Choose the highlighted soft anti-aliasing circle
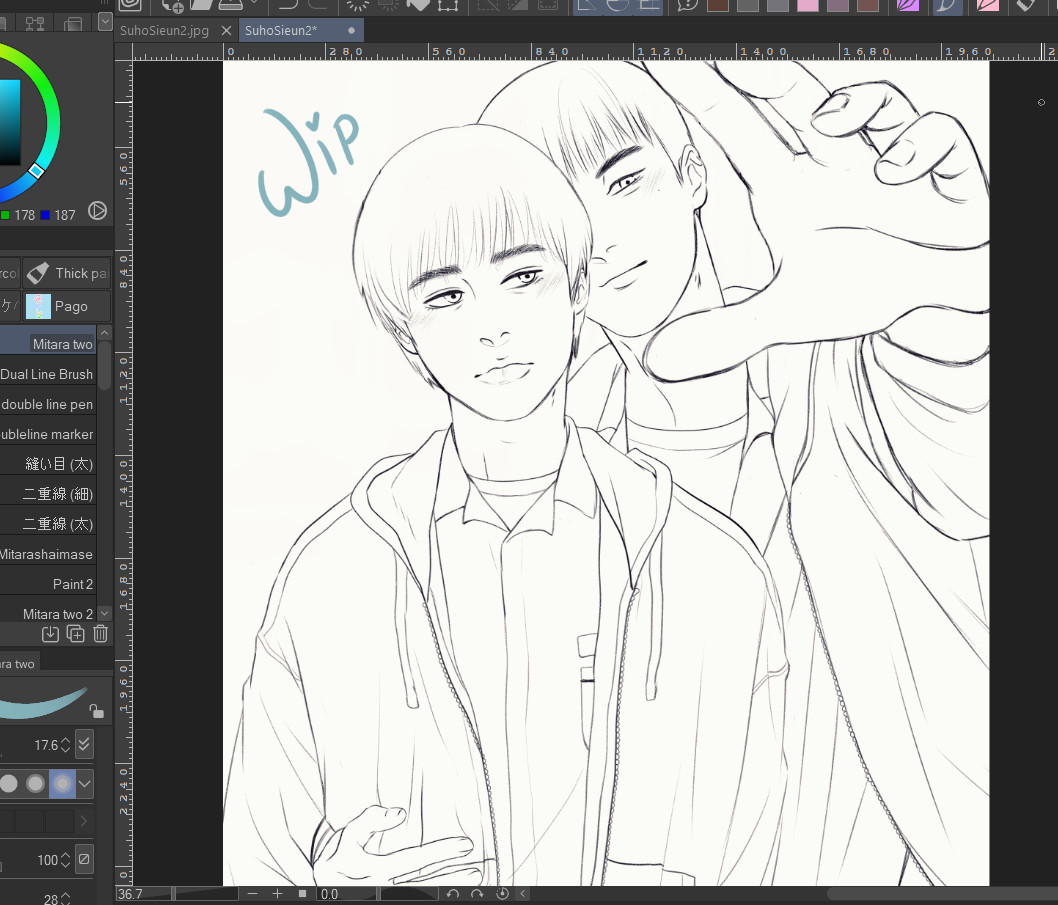This screenshot has width=1058, height=905. (x=62, y=783)
